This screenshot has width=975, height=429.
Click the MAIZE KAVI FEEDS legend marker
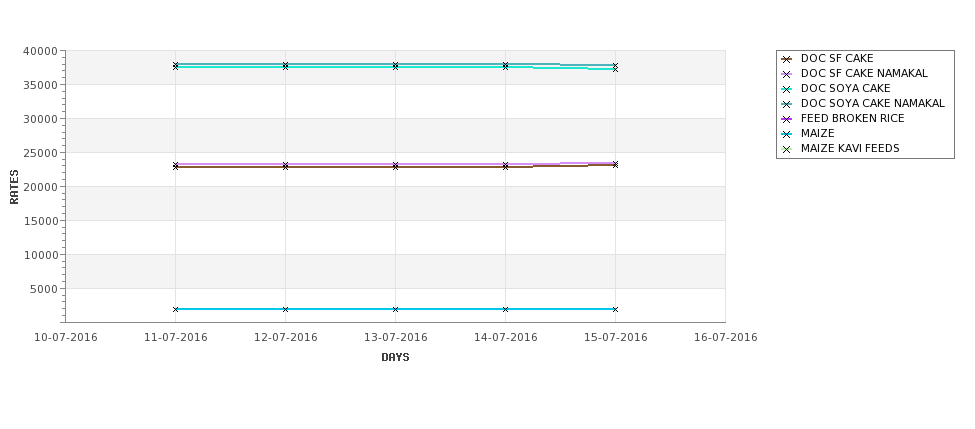click(786, 149)
